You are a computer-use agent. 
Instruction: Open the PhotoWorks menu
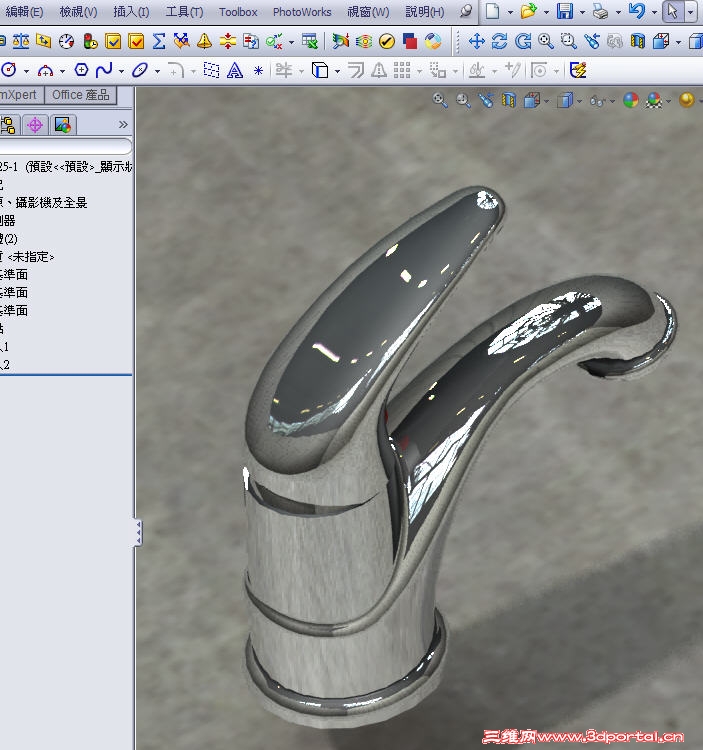click(302, 11)
